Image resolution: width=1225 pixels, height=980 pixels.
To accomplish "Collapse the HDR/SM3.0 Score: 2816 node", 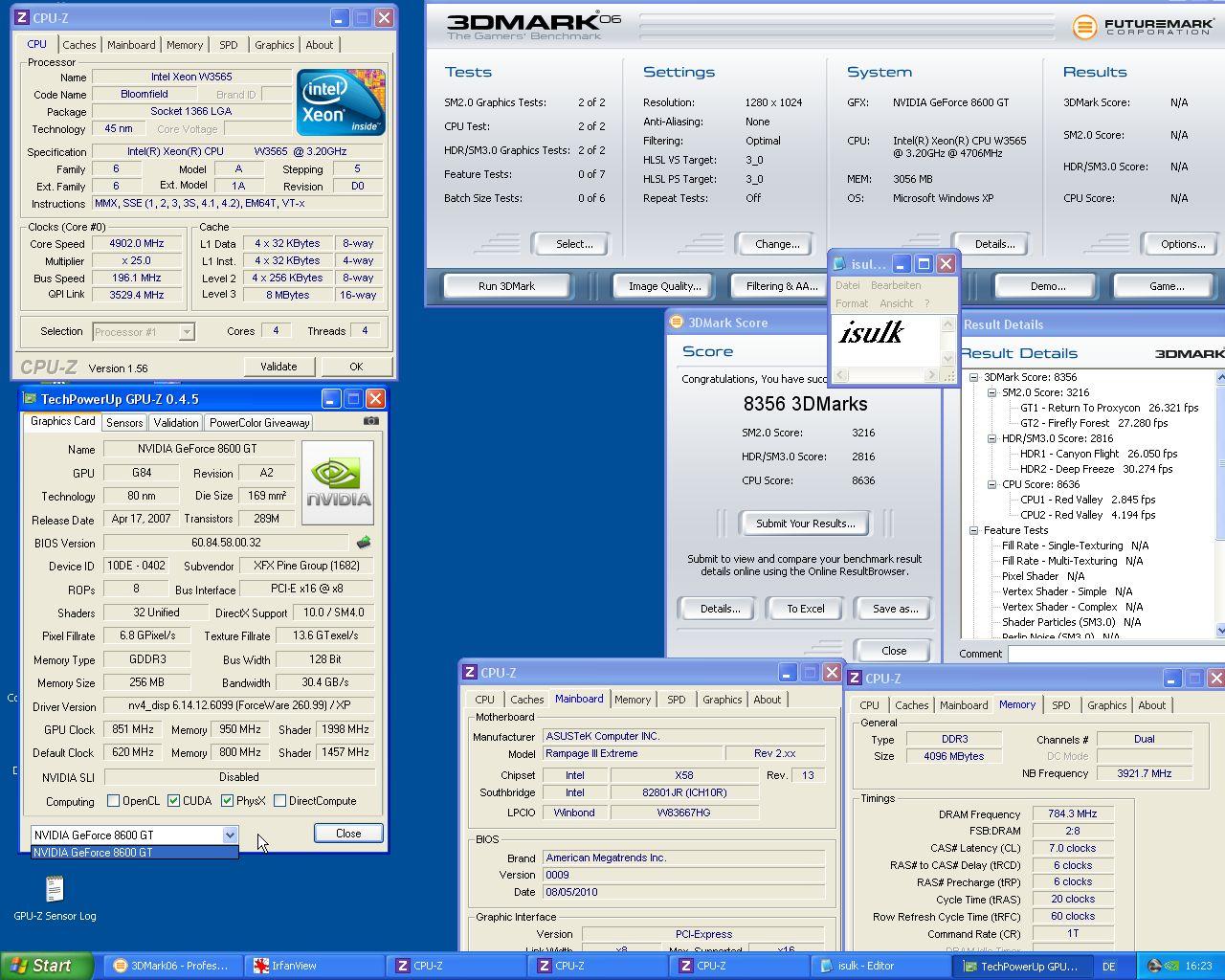I will 991,438.
